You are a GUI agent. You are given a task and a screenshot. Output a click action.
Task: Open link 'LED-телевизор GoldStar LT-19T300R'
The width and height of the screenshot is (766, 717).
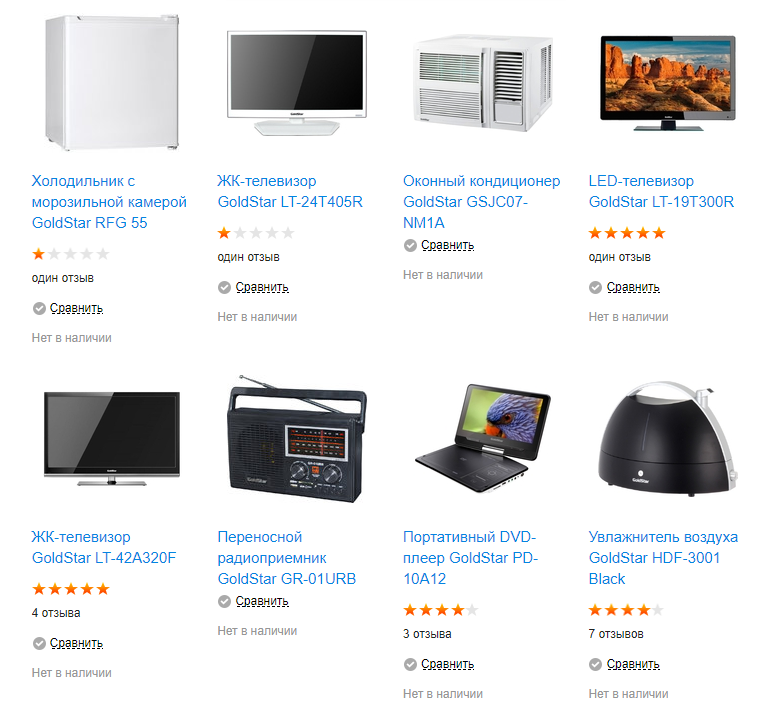tap(661, 191)
